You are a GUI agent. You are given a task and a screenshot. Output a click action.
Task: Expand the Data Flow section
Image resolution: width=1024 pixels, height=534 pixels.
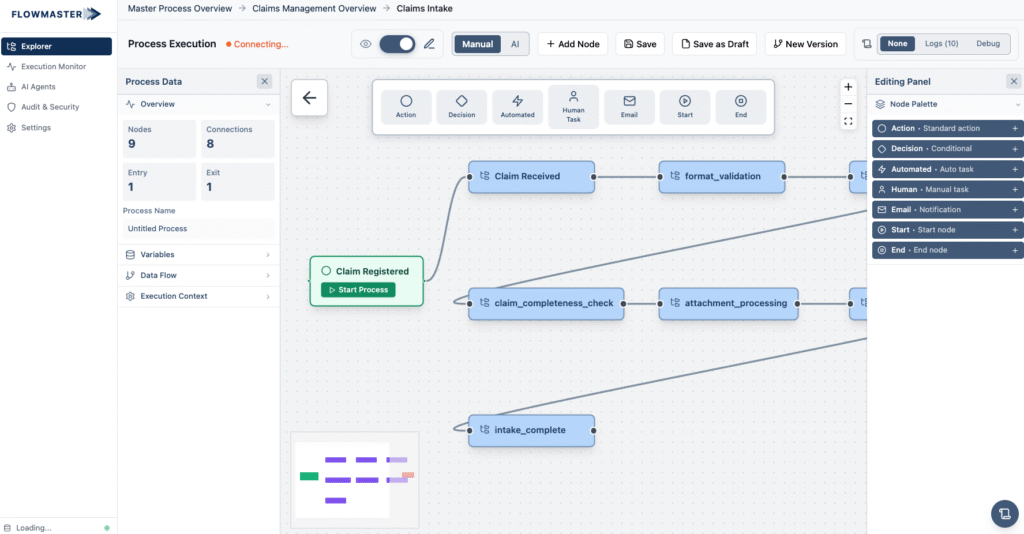197,275
